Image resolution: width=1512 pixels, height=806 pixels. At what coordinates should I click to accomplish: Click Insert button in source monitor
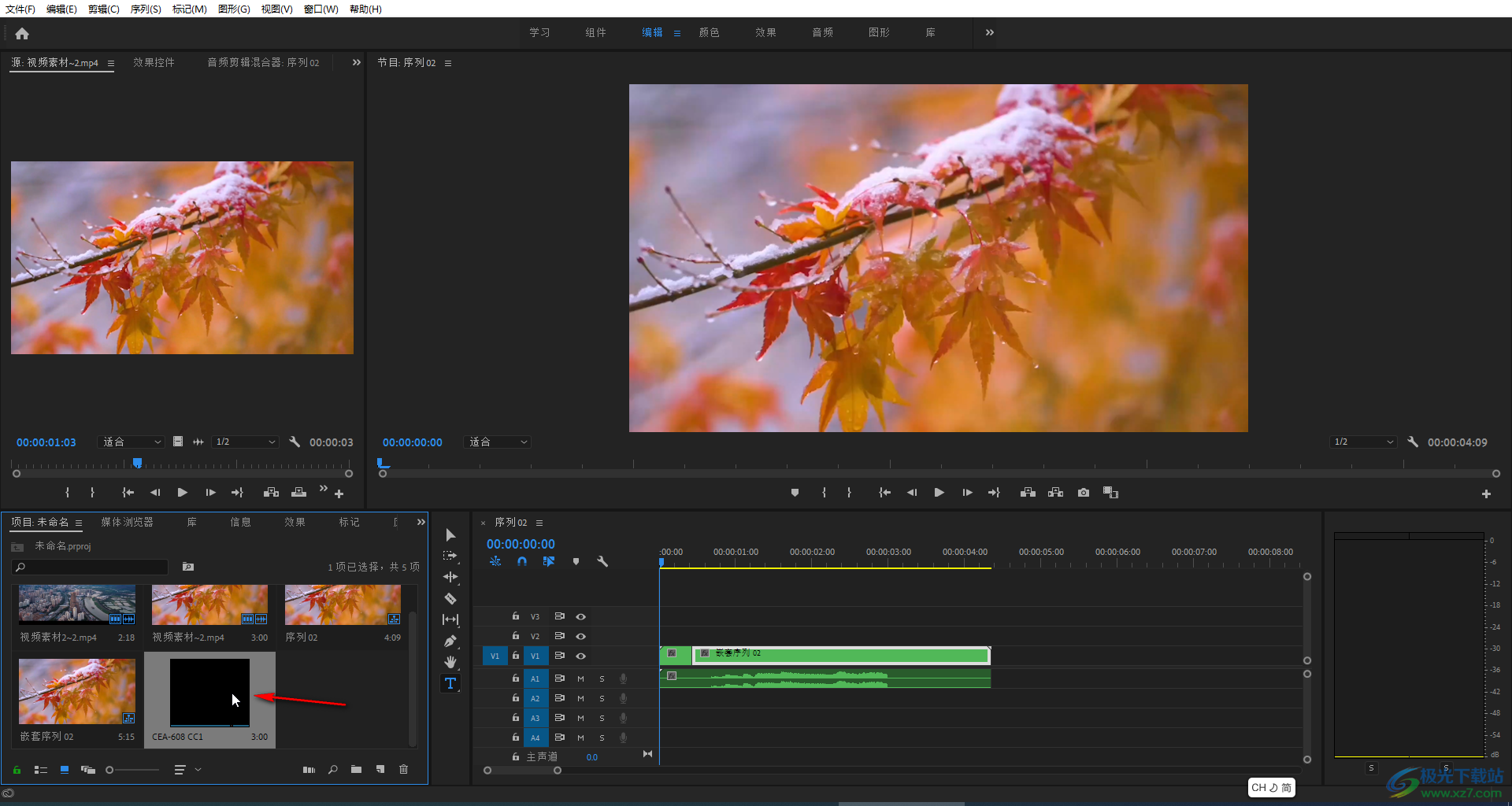[x=271, y=493]
